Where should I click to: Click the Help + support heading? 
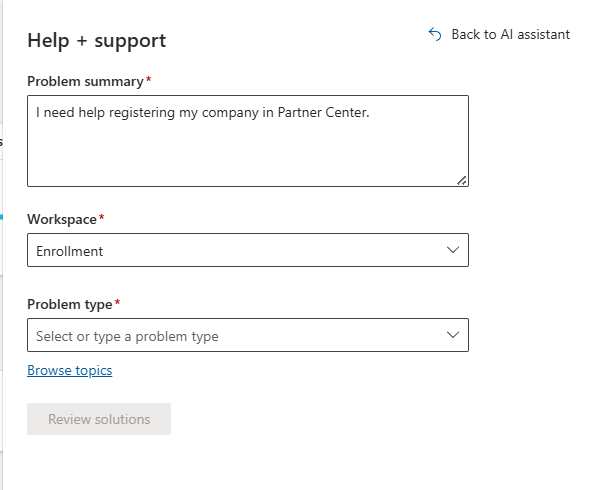[96, 41]
